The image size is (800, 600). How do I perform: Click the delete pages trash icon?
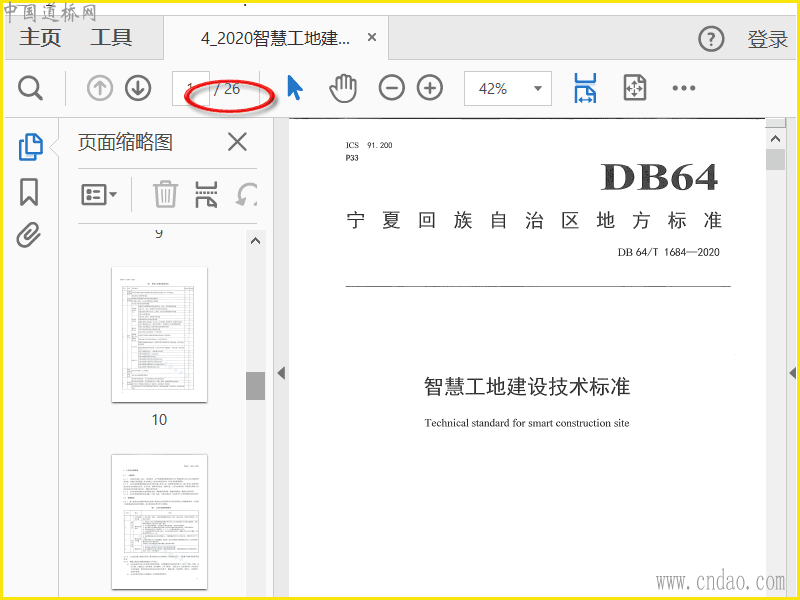[x=165, y=194]
